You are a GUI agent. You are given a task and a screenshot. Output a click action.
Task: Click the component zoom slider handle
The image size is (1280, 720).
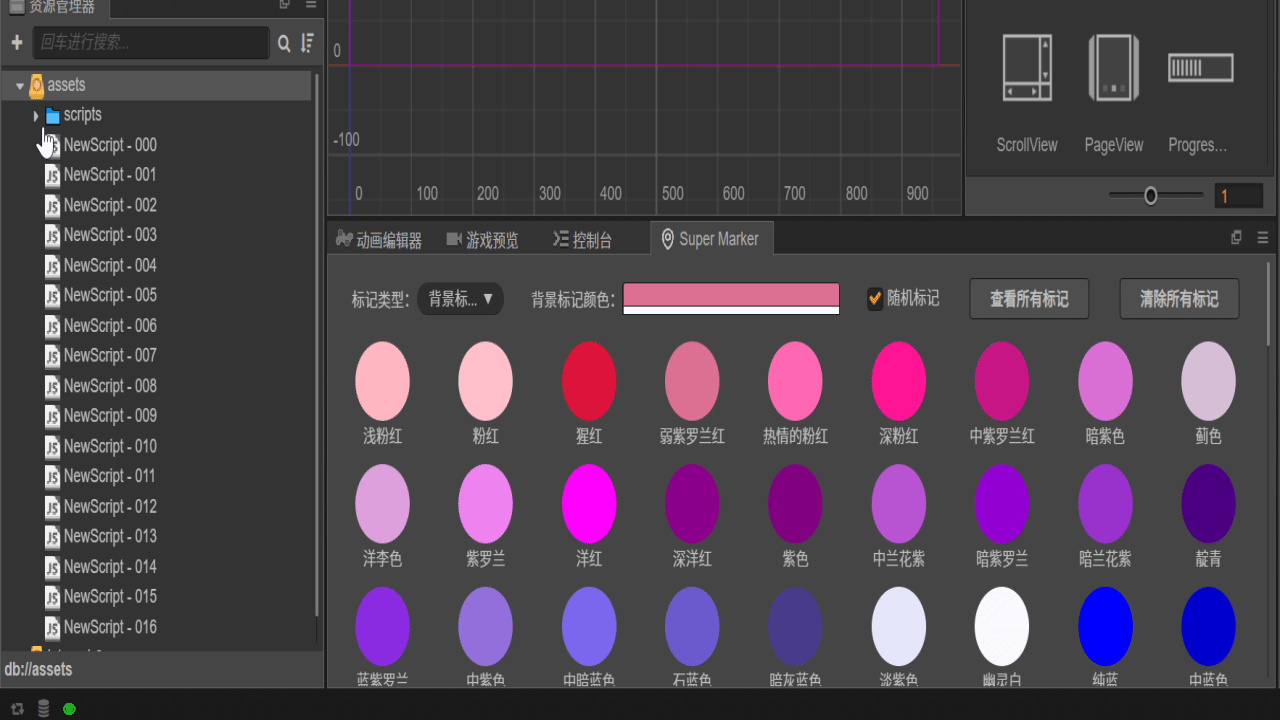[1150, 196]
